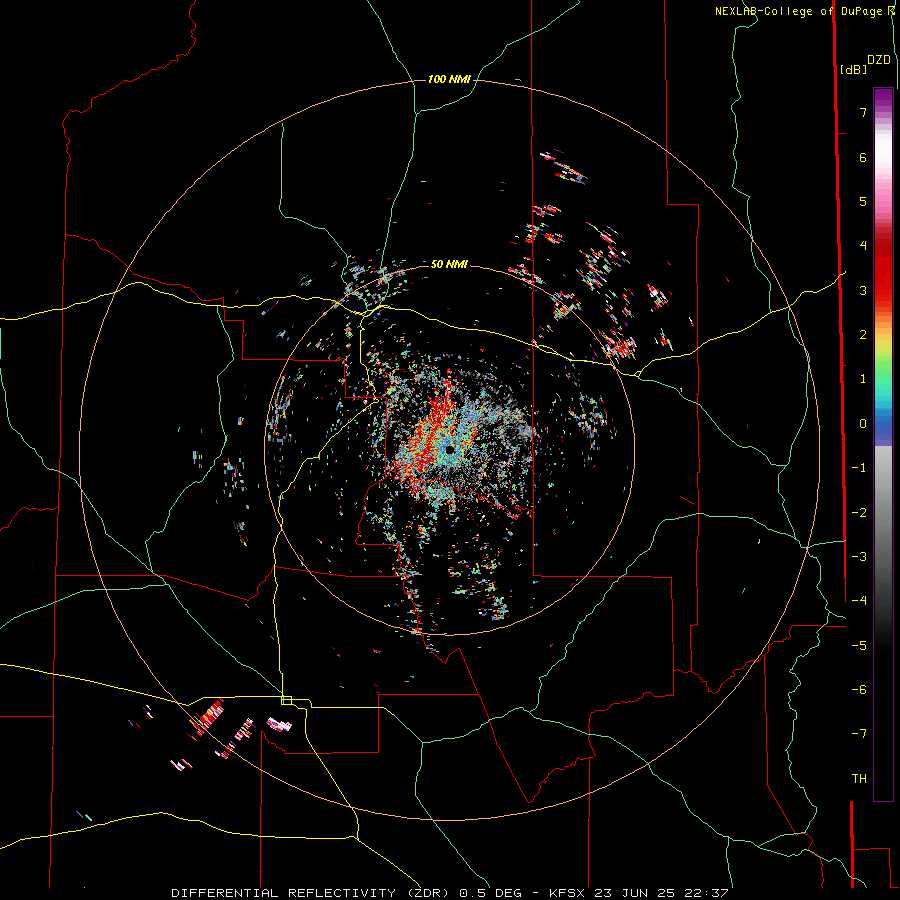The image size is (900, 900).
Task: Click the 0.5 DEG elevation text
Action: click(490, 893)
